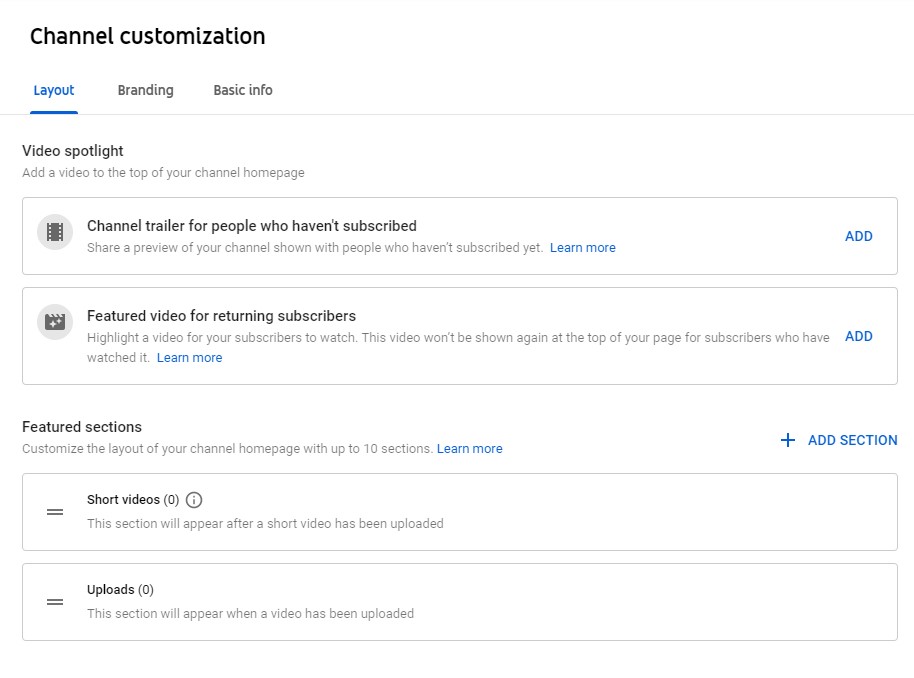This screenshot has width=914, height=678.
Task: Switch to the Layout tab
Action: 54,90
